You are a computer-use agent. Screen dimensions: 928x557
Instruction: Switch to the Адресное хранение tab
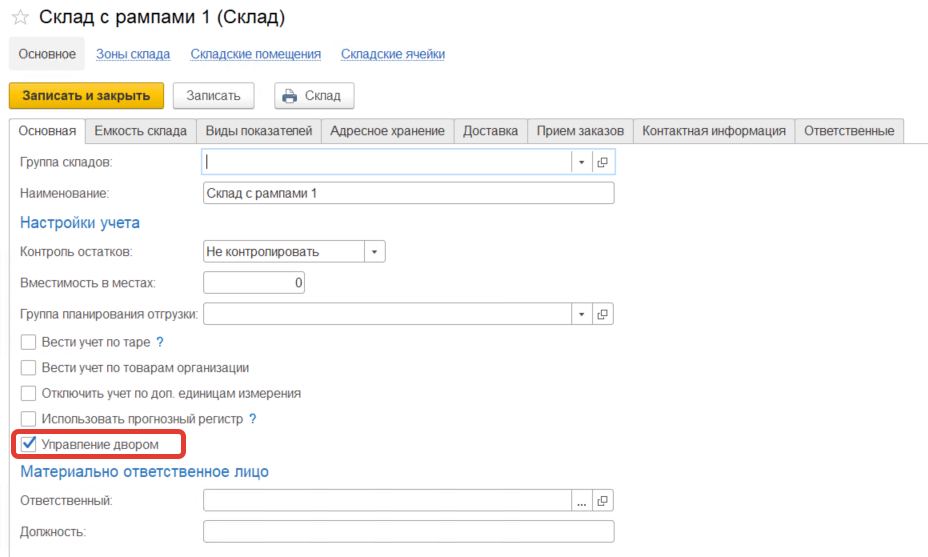coord(387,131)
